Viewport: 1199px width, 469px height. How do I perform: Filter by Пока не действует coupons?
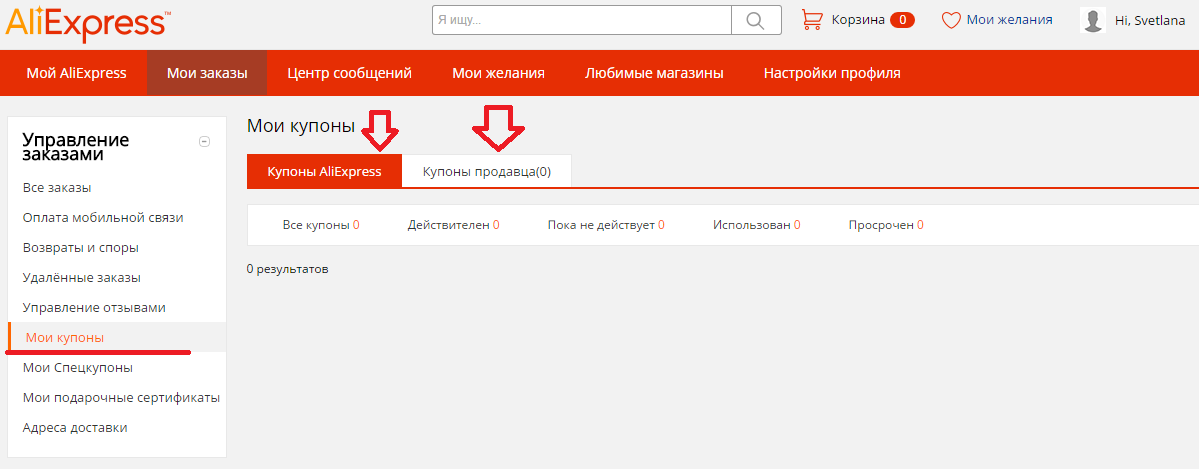point(606,225)
